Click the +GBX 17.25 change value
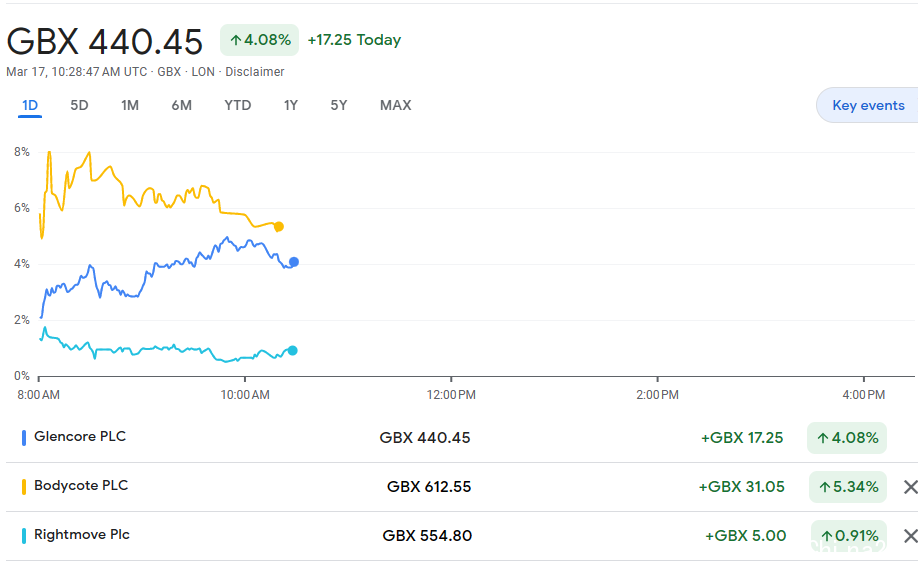918x562 pixels. tap(742, 438)
